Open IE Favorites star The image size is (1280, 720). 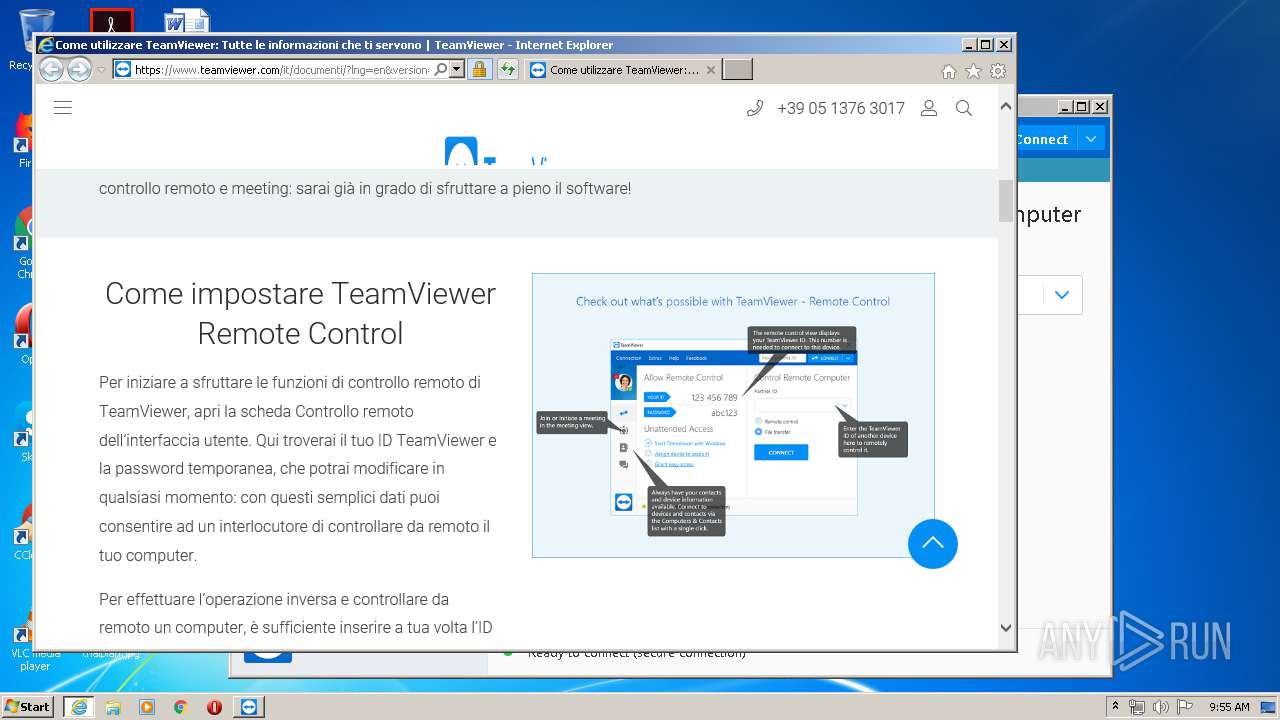[973, 71]
